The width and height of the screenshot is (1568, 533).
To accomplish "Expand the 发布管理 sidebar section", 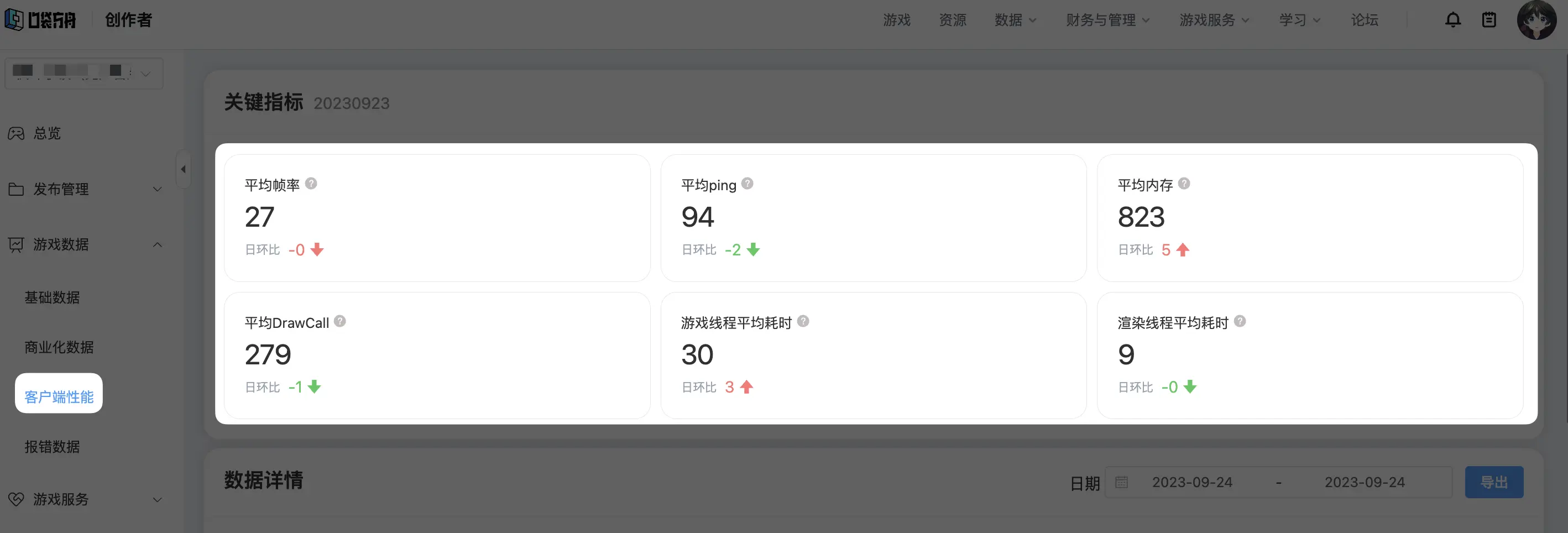I will 85,189.
